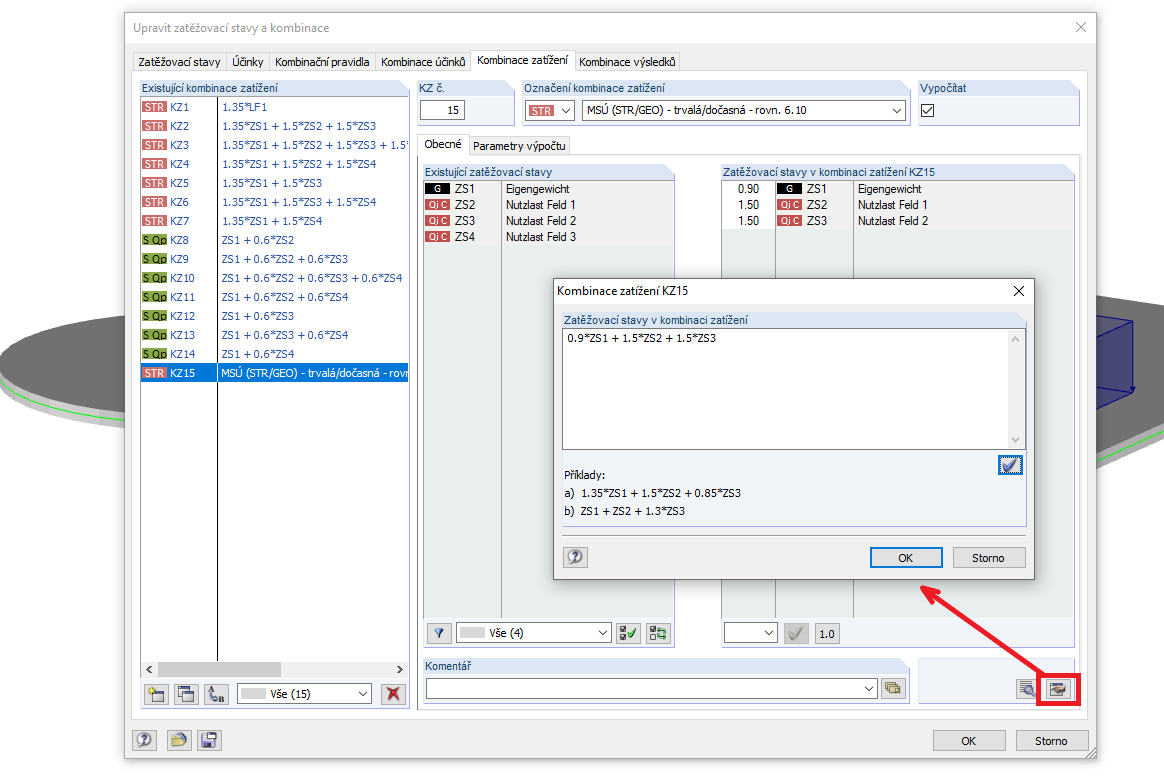Select KZ1 row 1.35*LF1

pyautogui.click(x=275, y=107)
